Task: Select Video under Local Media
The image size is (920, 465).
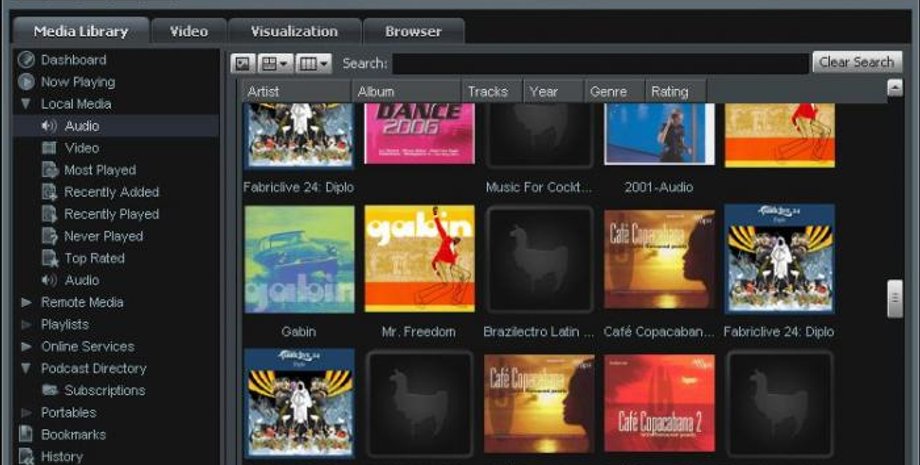Action: pyautogui.click(x=81, y=148)
